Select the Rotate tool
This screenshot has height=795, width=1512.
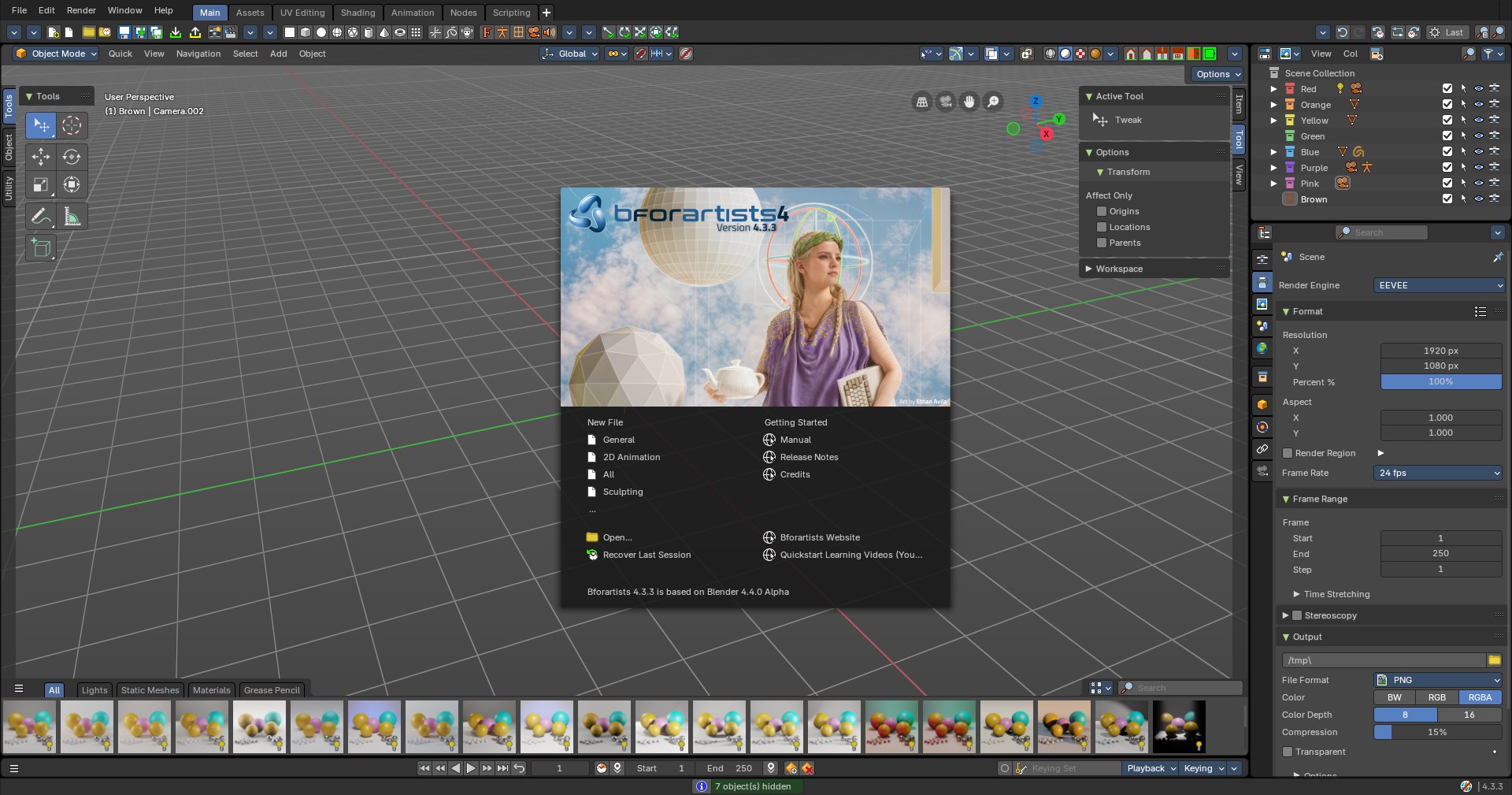(x=72, y=157)
